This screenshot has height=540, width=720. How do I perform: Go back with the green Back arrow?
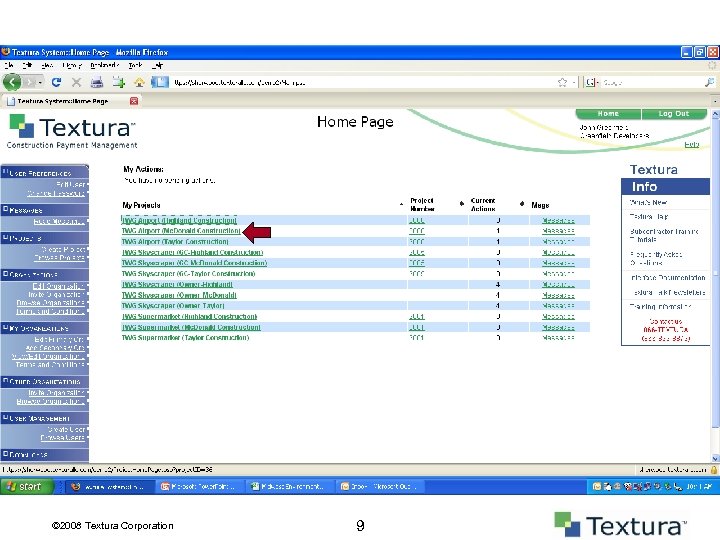point(12,82)
